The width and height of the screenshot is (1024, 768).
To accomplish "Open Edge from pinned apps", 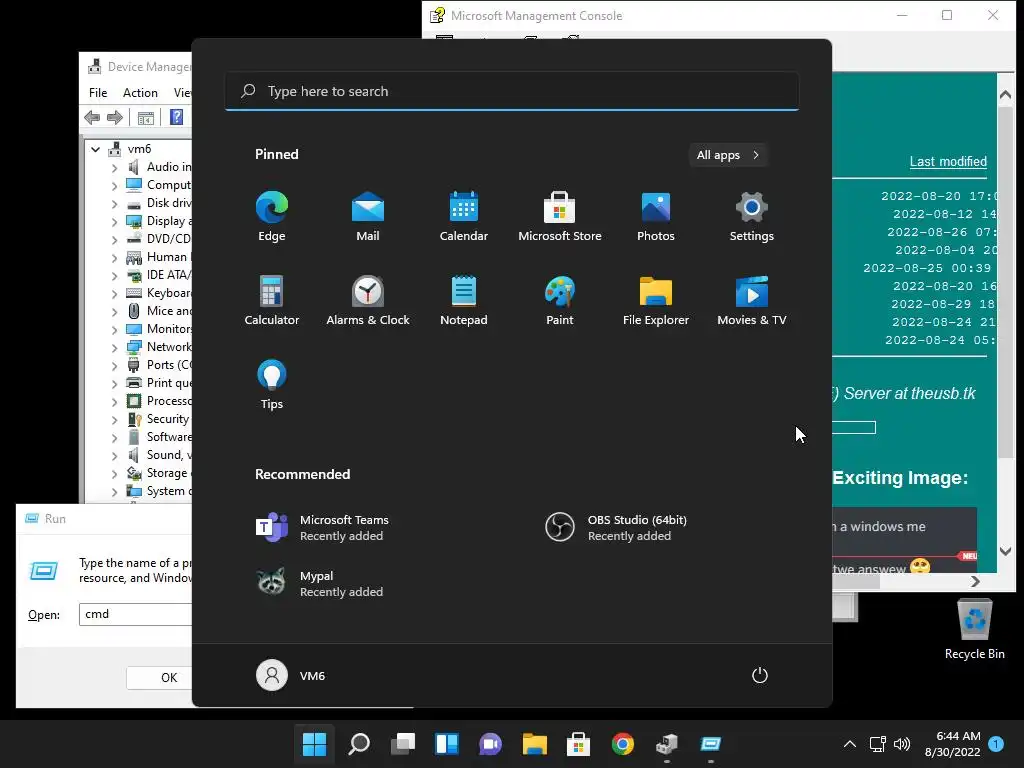I will click(x=272, y=217).
